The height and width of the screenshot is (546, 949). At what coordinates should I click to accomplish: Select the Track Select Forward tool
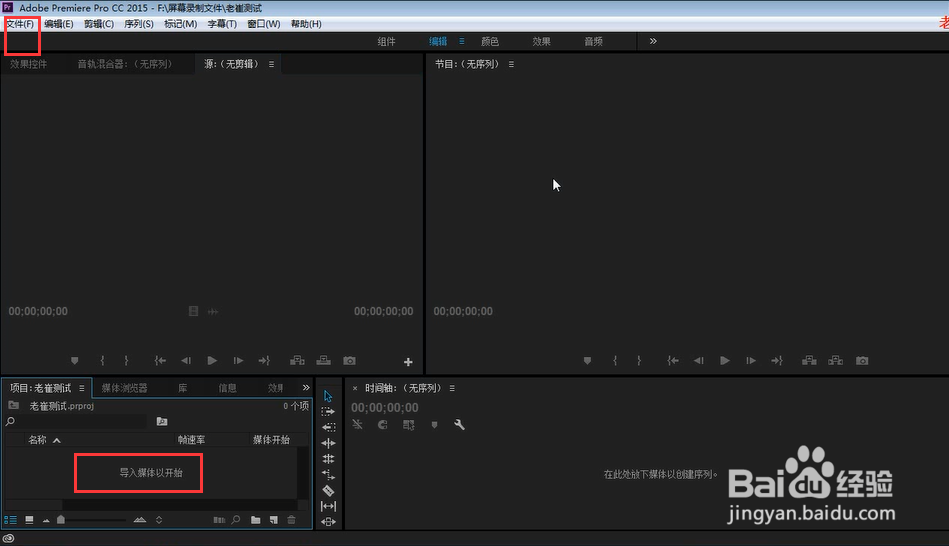tap(328, 412)
